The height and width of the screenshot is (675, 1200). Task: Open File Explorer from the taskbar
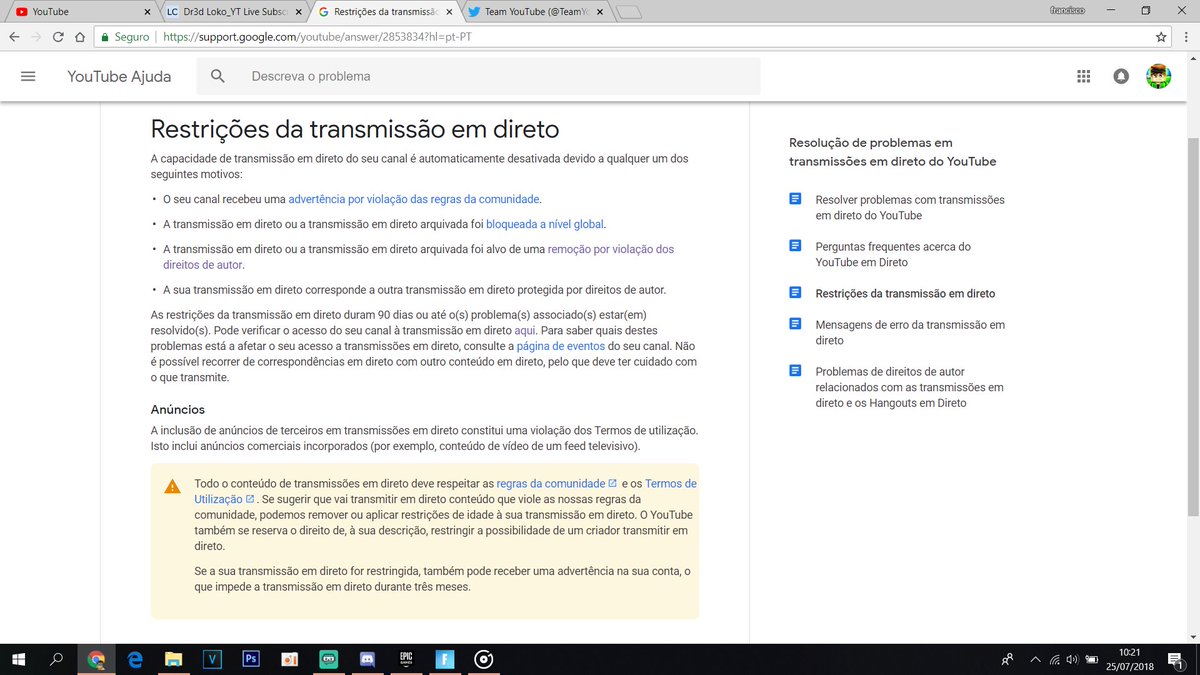pyautogui.click(x=173, y=659)
